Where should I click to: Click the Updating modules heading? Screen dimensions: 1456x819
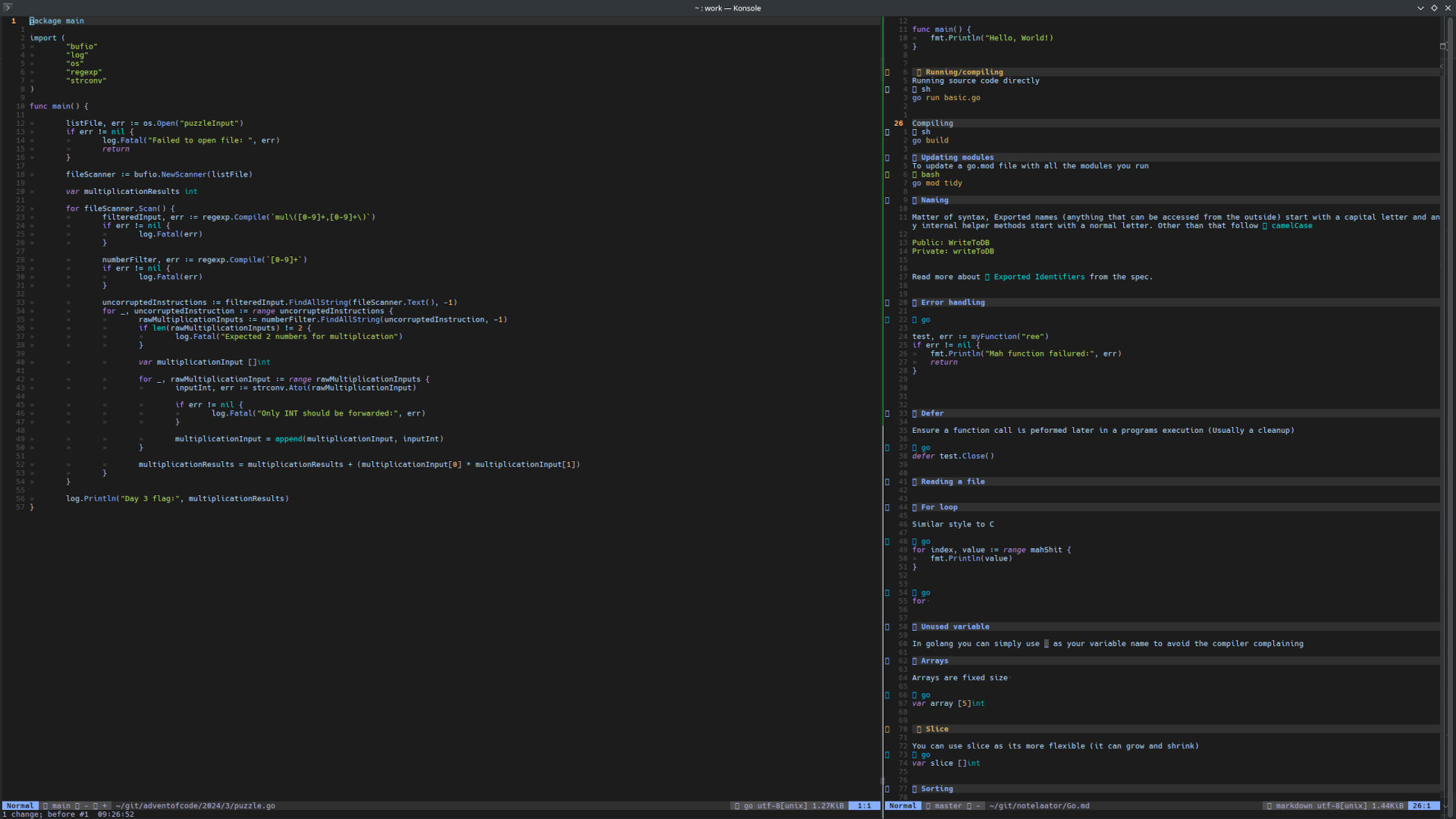(x=957, y=158)
